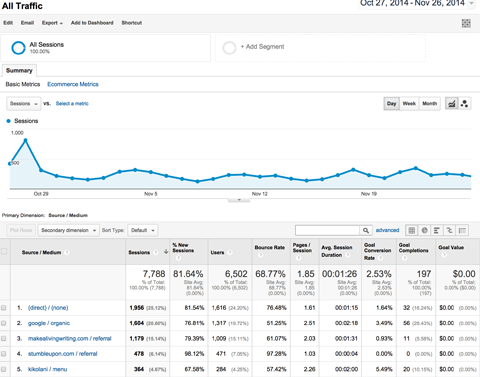Image resolution: width=480 pixels, height=377 pixels.
Task: Check the stumbleupon.com referral row
Action: click(4, 354)
